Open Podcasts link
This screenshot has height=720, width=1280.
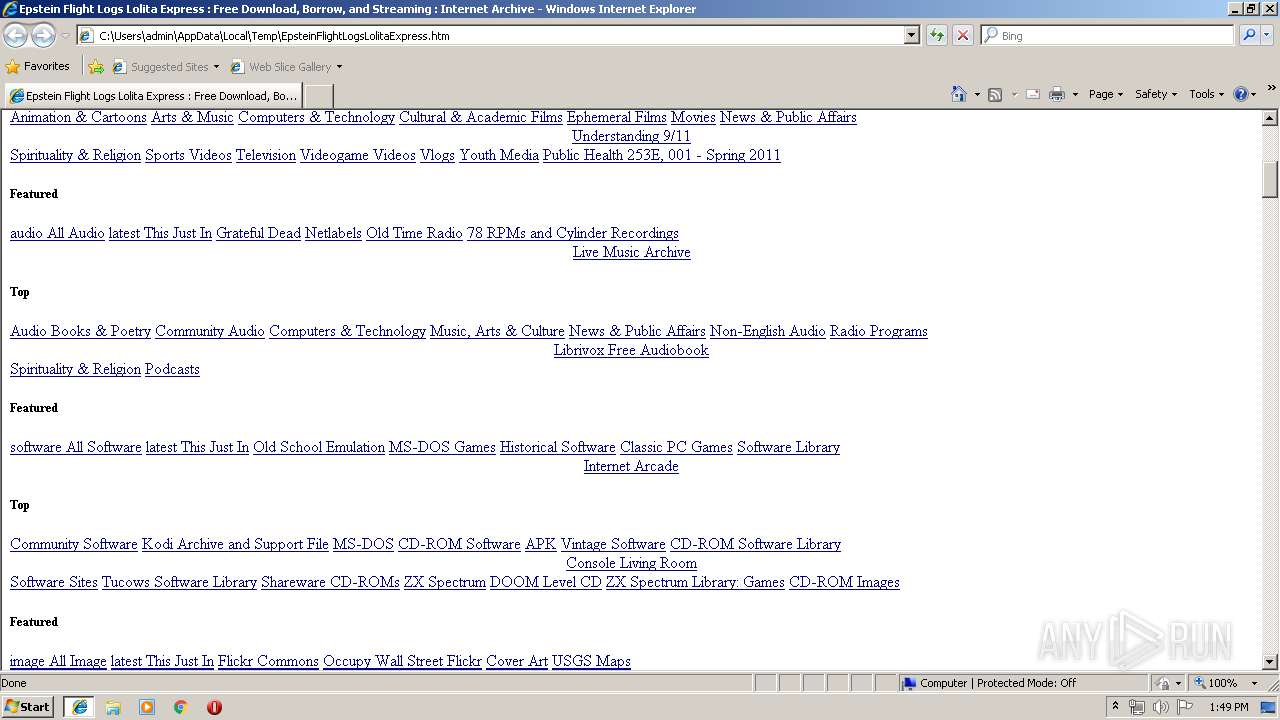pos(172,369)
